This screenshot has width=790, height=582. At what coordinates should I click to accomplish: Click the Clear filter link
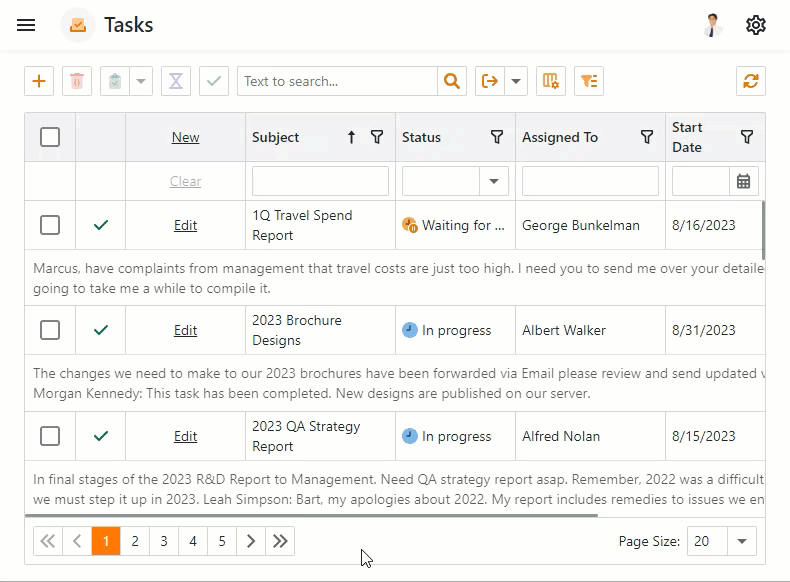pos(185,181)
